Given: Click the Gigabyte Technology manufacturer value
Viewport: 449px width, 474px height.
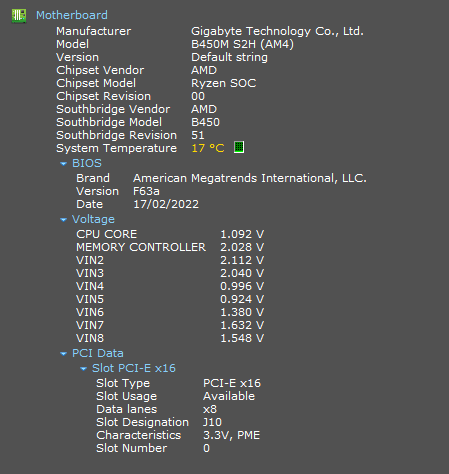Looking at the screenshot, I should pyautogui.click(x=277, y=31).
